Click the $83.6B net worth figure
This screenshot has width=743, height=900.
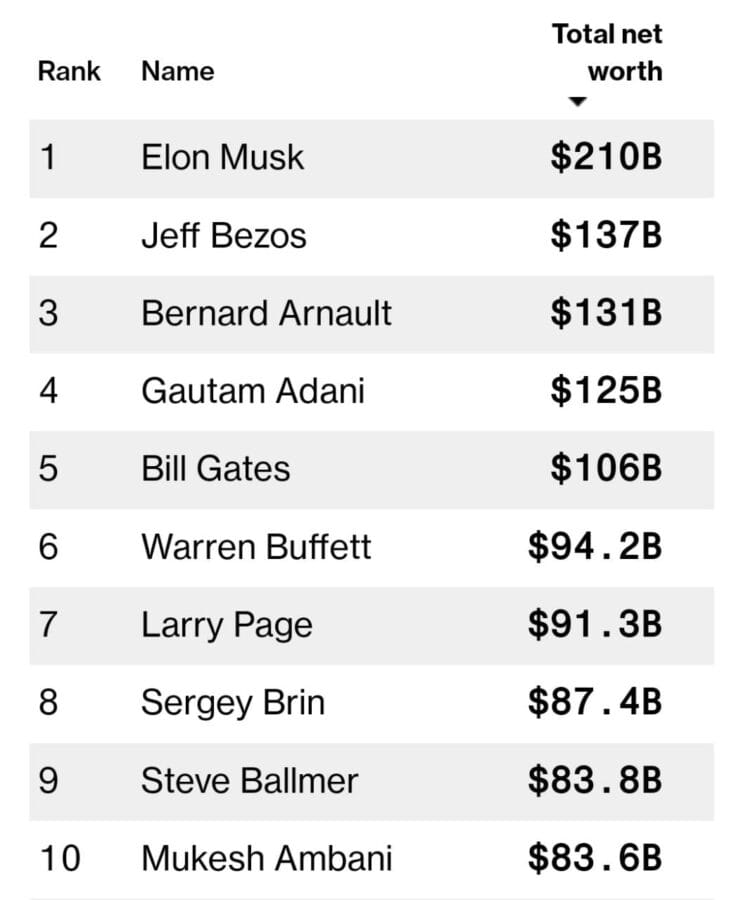point(595,859)
